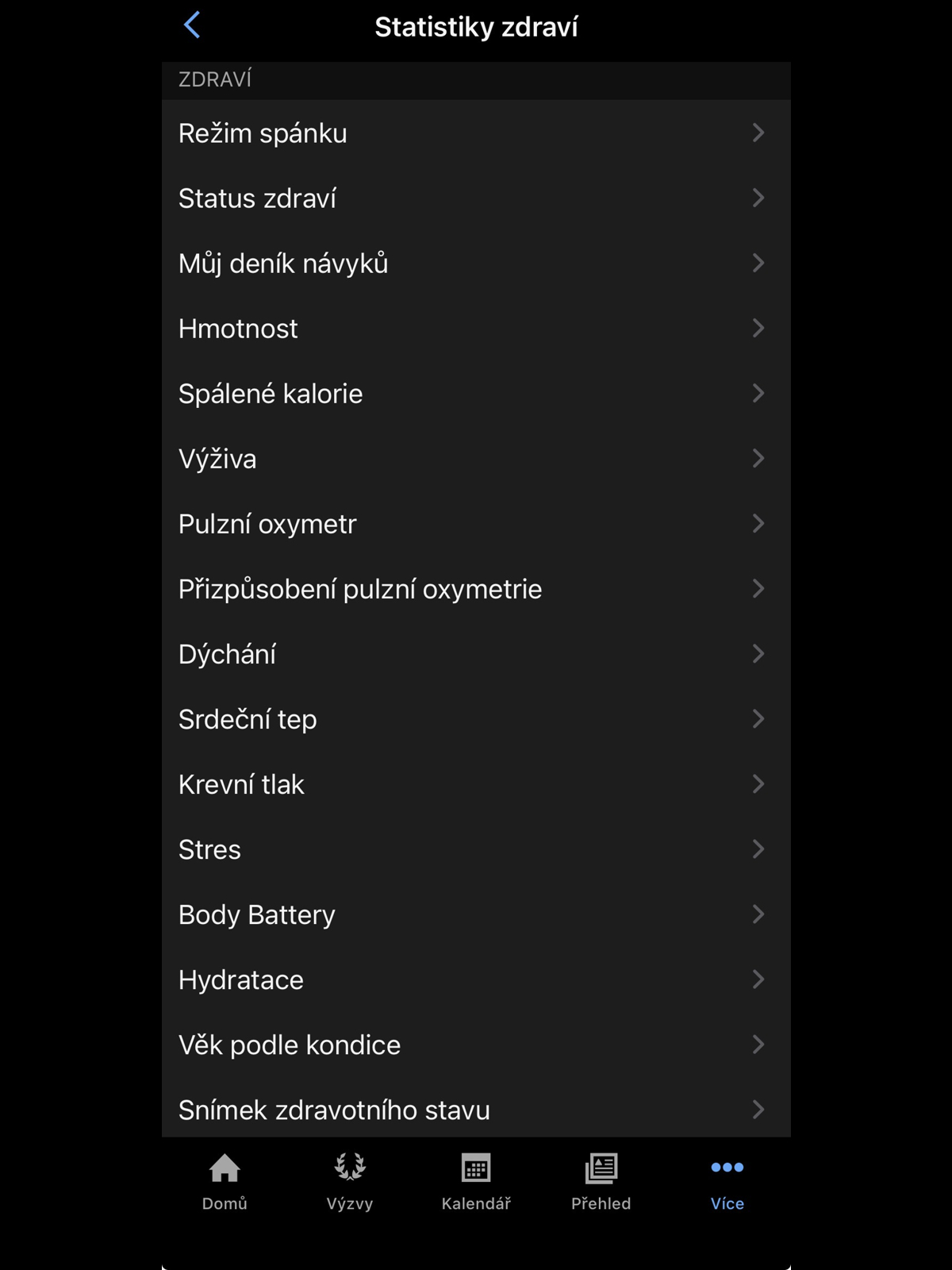The width and height of the screenshot is (952, 1270).
Task: Open the Kalendář calendar icon
Action: (476, 1168)
